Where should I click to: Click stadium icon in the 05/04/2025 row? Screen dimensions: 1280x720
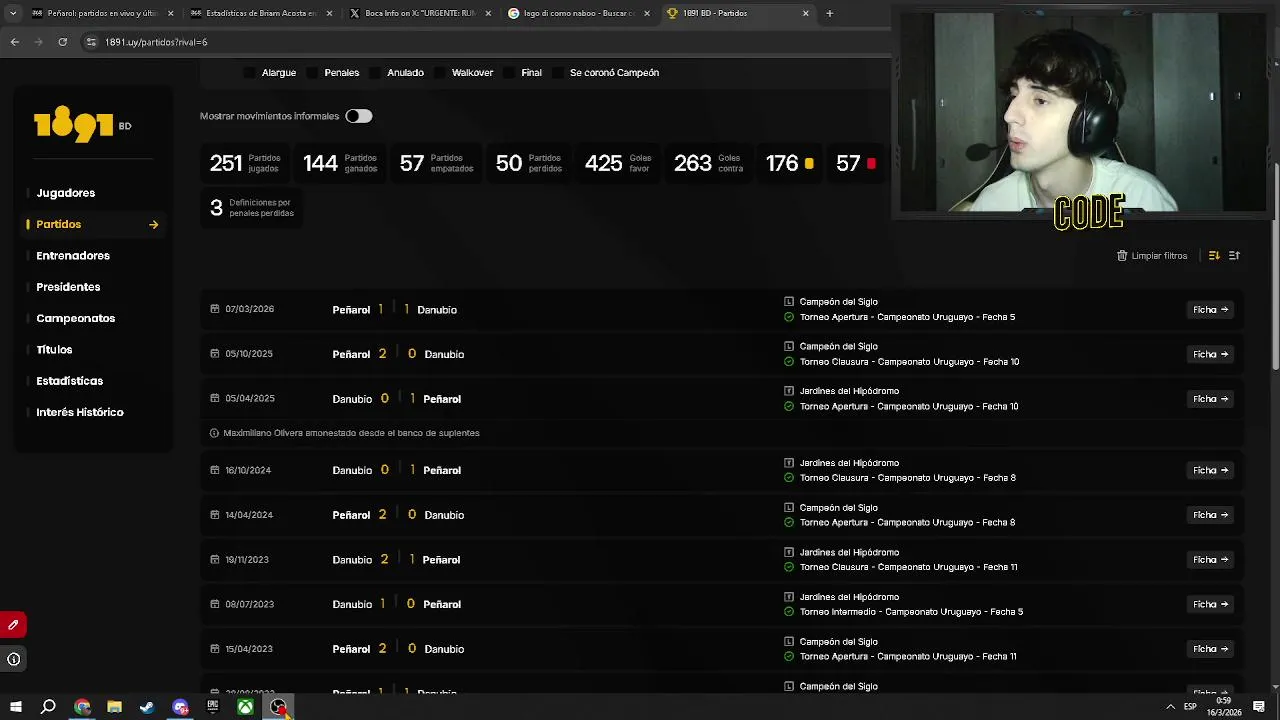789,391
